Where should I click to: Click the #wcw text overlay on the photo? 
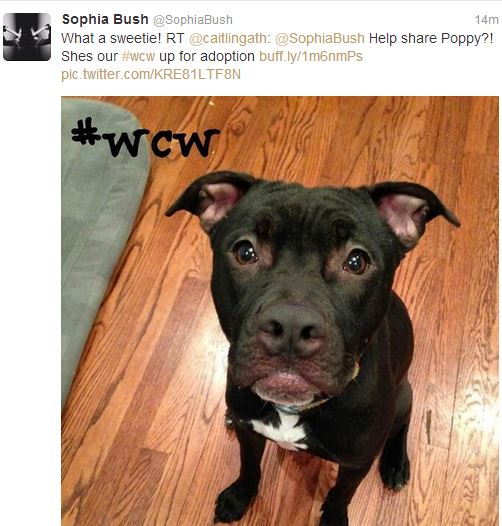[145, 138]
